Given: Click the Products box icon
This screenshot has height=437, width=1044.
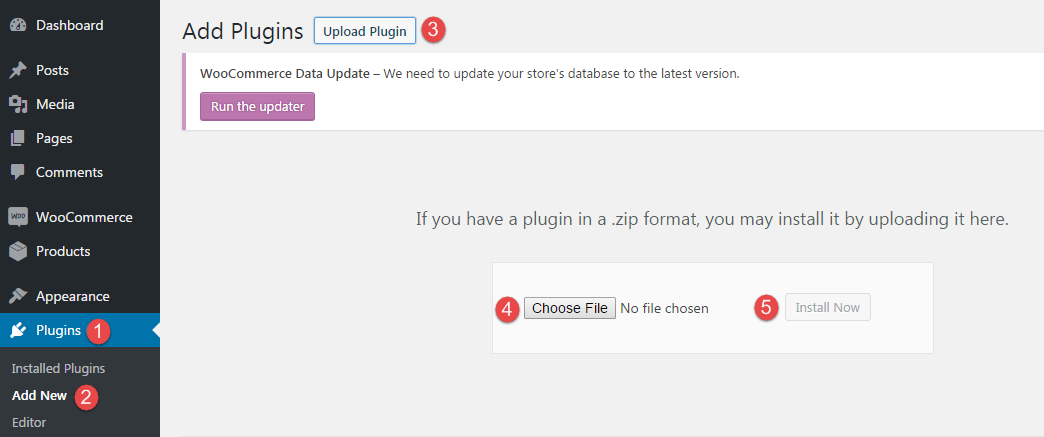Looking at the screenshot, I should pyautogui.click(x=18, y=251).
